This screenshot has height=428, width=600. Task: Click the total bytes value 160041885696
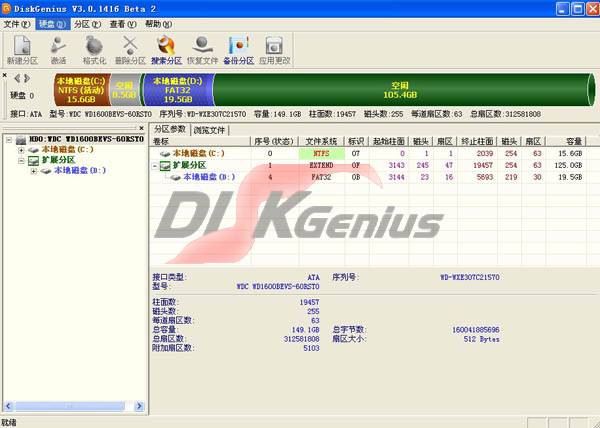pyautogui.click(x=476, y=330)
